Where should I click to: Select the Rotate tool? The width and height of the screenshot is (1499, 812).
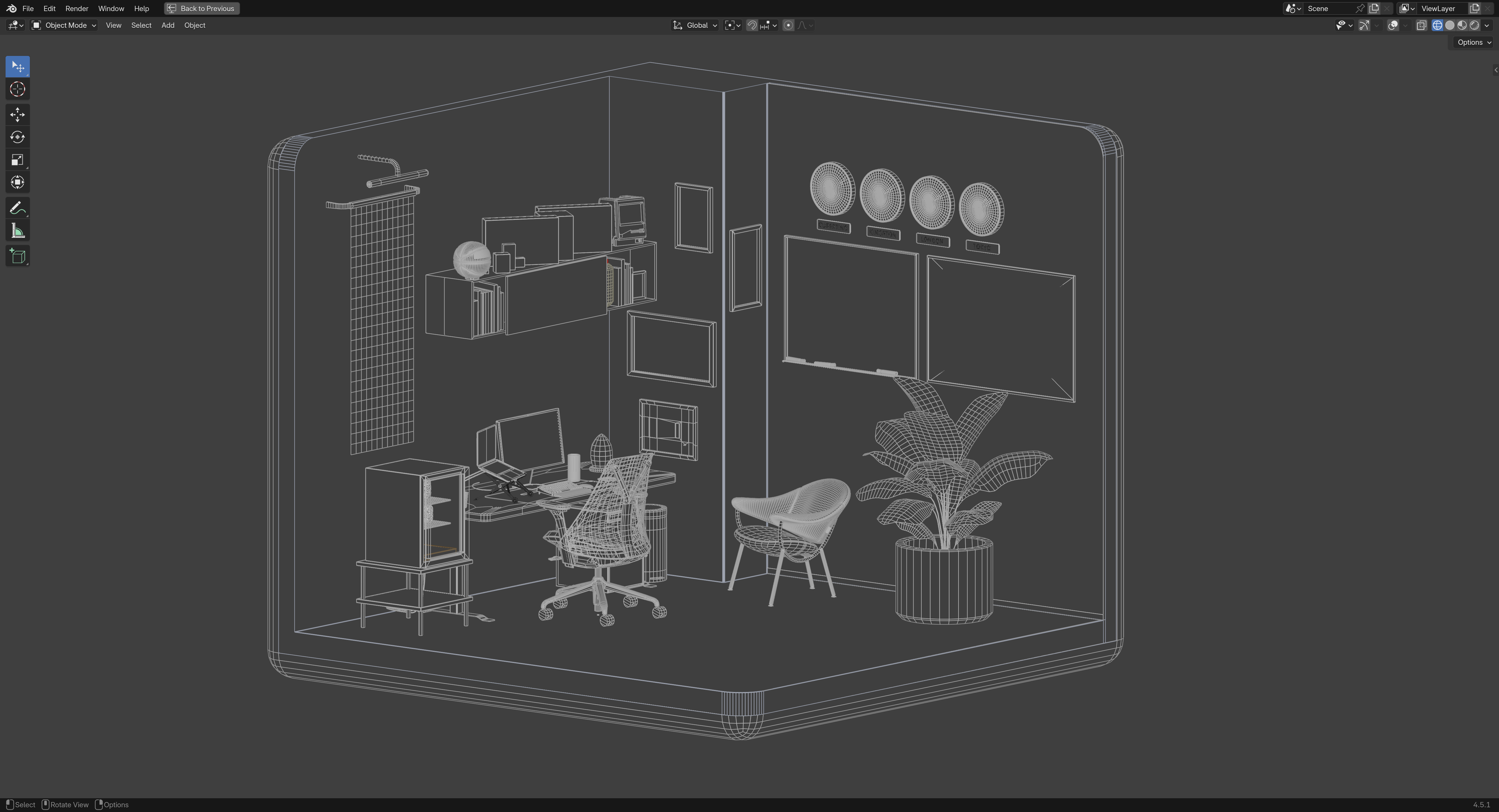[x=18, y=137]
